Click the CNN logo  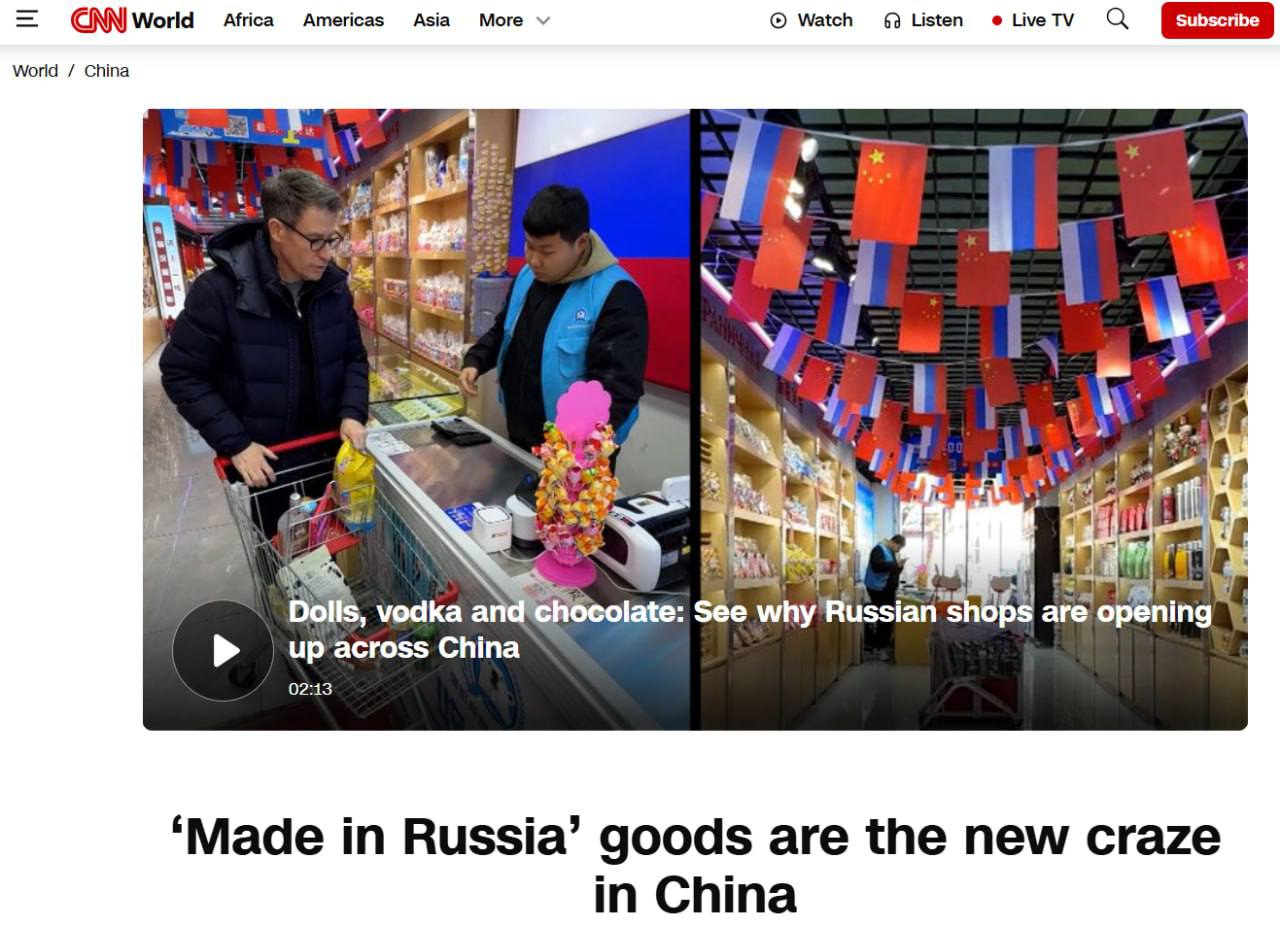coord(98,20)
